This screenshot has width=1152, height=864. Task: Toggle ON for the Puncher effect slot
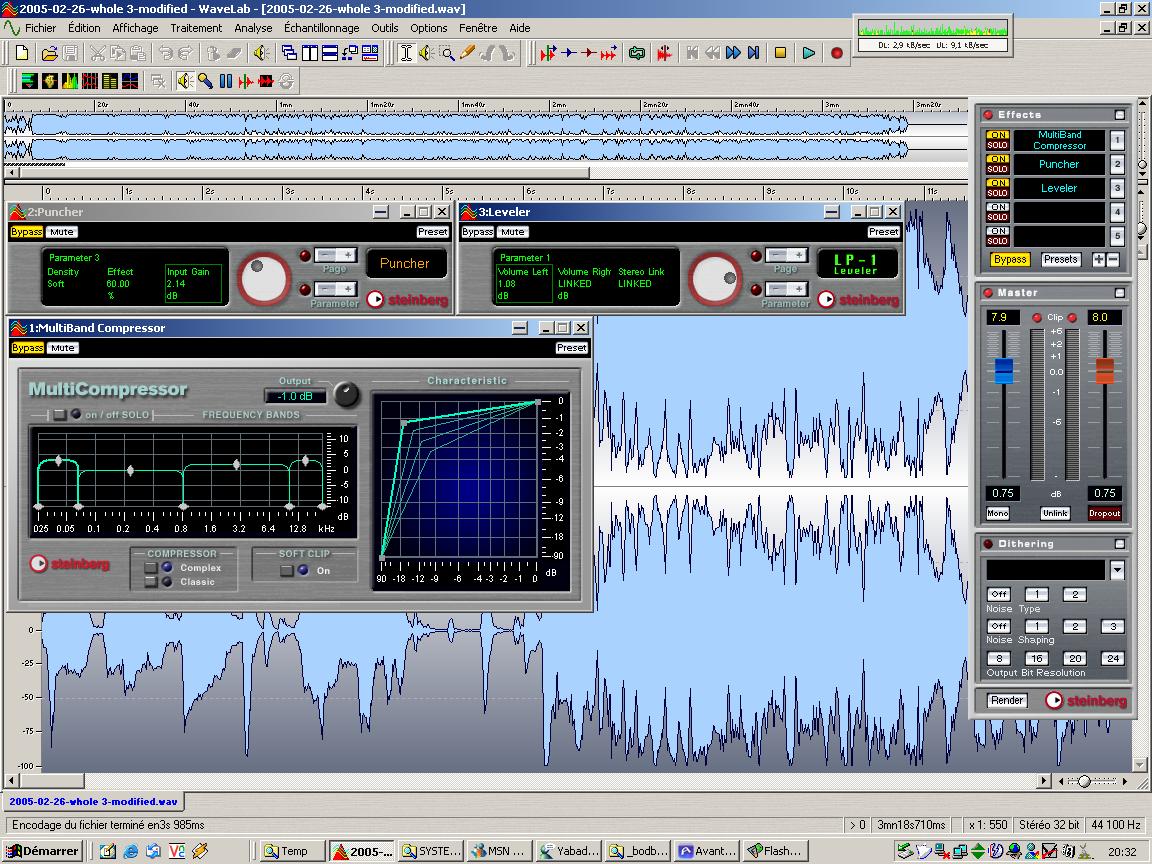click(x=997, y=159)
